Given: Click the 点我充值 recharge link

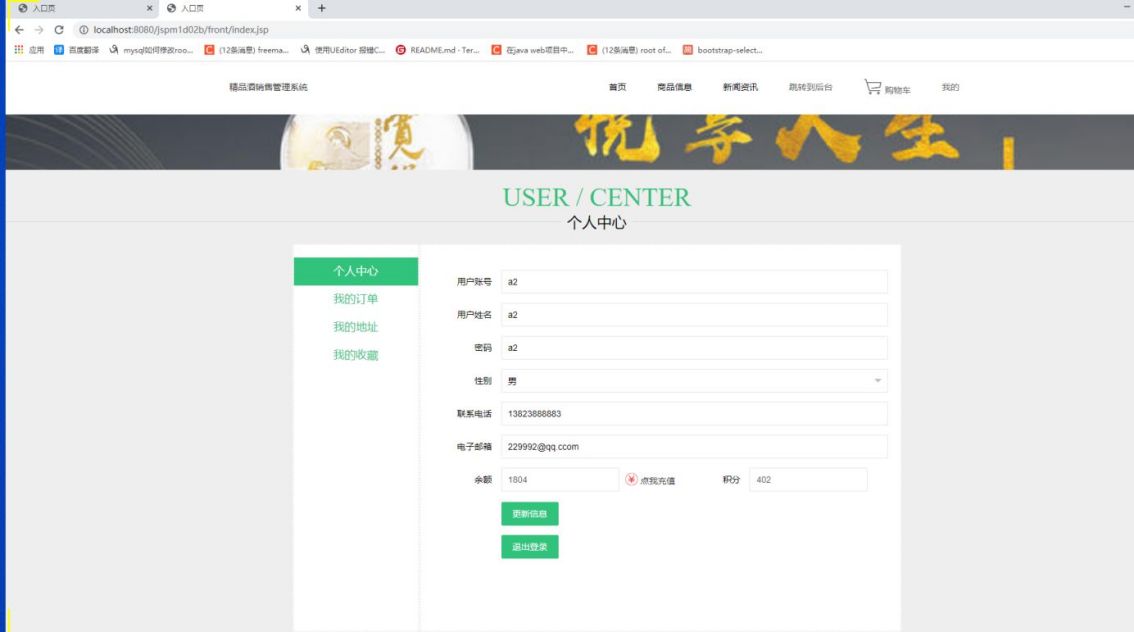Looking at the screenshot, I should [657, 481].
